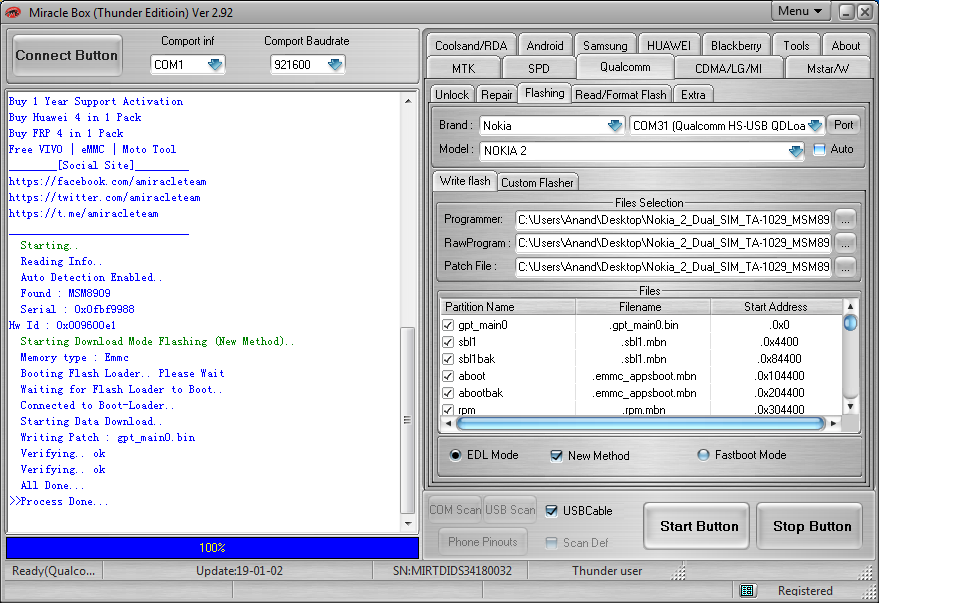Click the files list vertical scrollbar thumb
The height and width of the screenshot is (603, 960).
(850, 323)
